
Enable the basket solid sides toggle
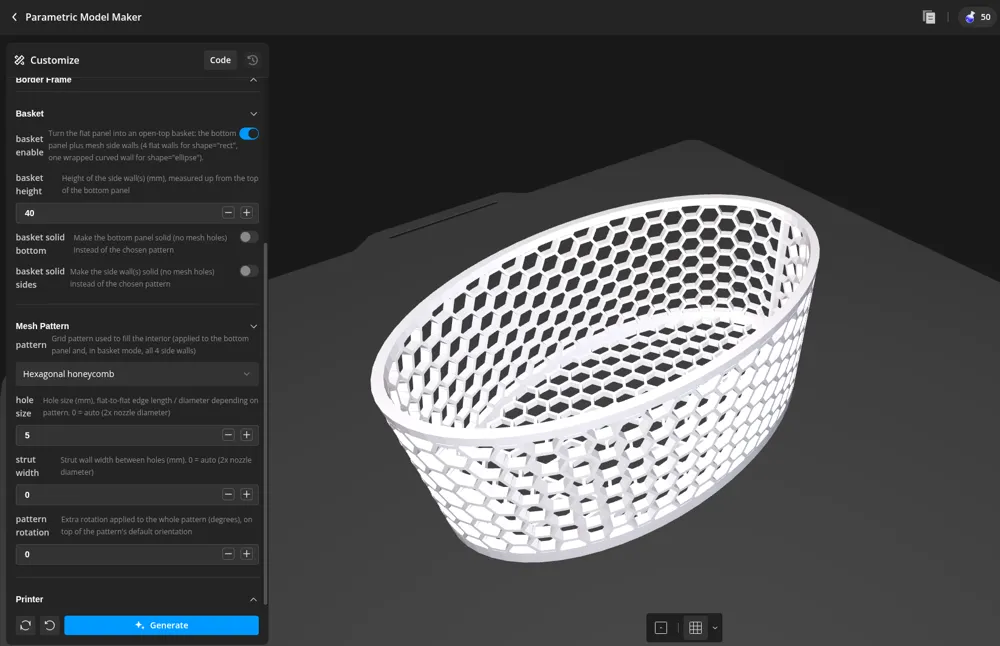[x=249, y=271]
